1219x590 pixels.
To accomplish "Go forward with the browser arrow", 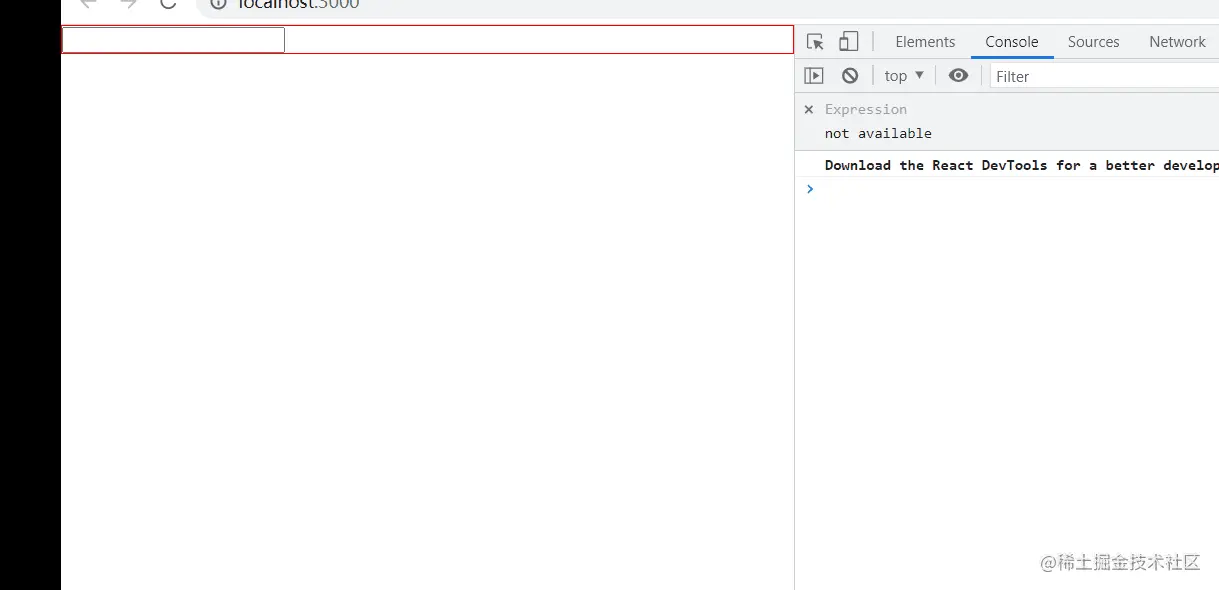I will pos(128,5).
